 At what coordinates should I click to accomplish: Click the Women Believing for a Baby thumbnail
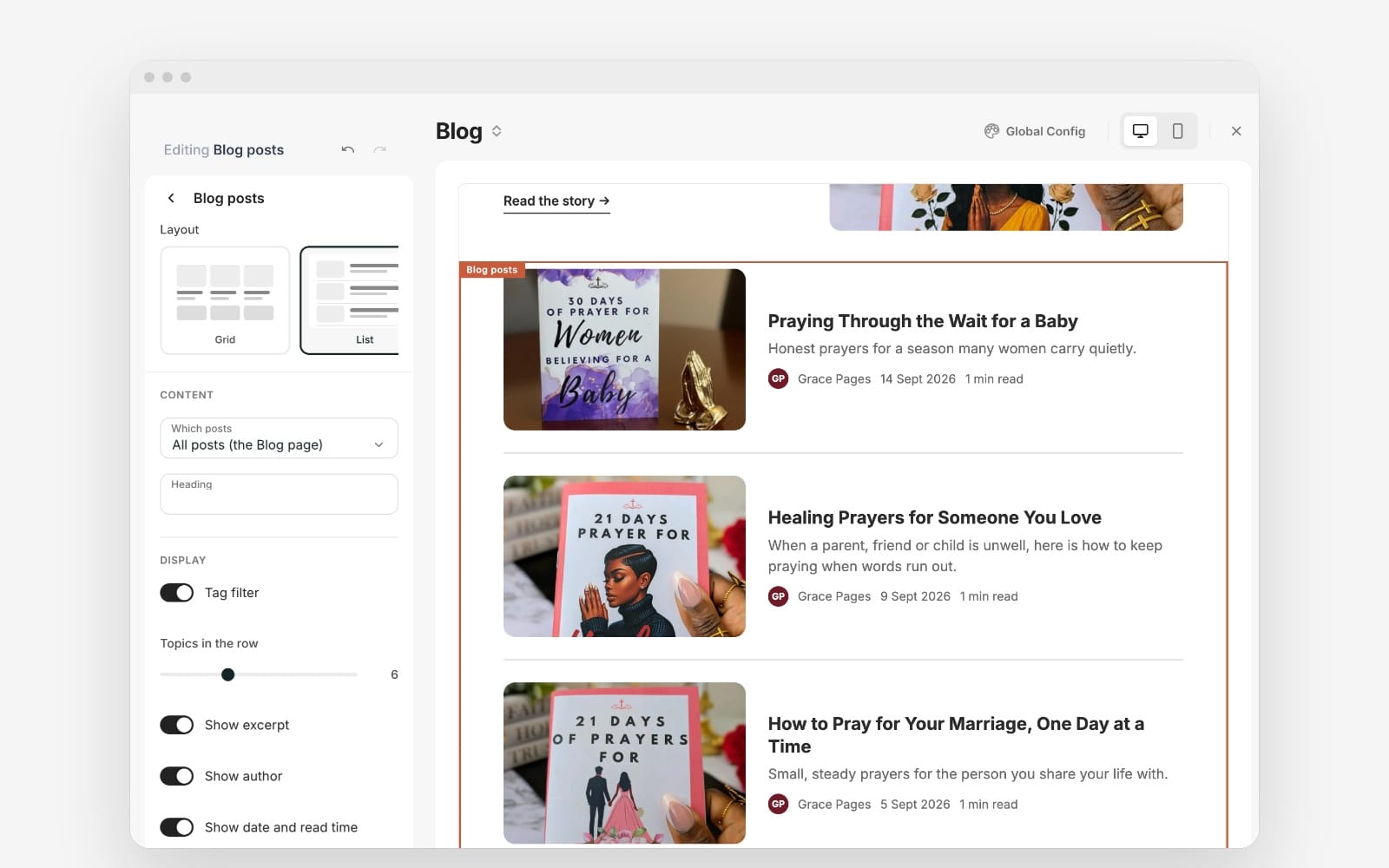pyautogui.click(x=624, y=350)
